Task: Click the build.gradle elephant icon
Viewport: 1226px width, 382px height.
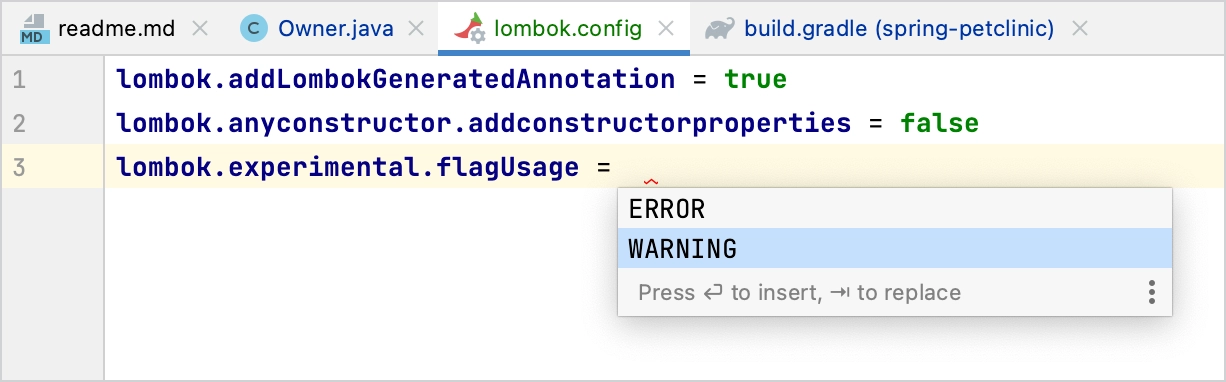Action: pos(718,29)
